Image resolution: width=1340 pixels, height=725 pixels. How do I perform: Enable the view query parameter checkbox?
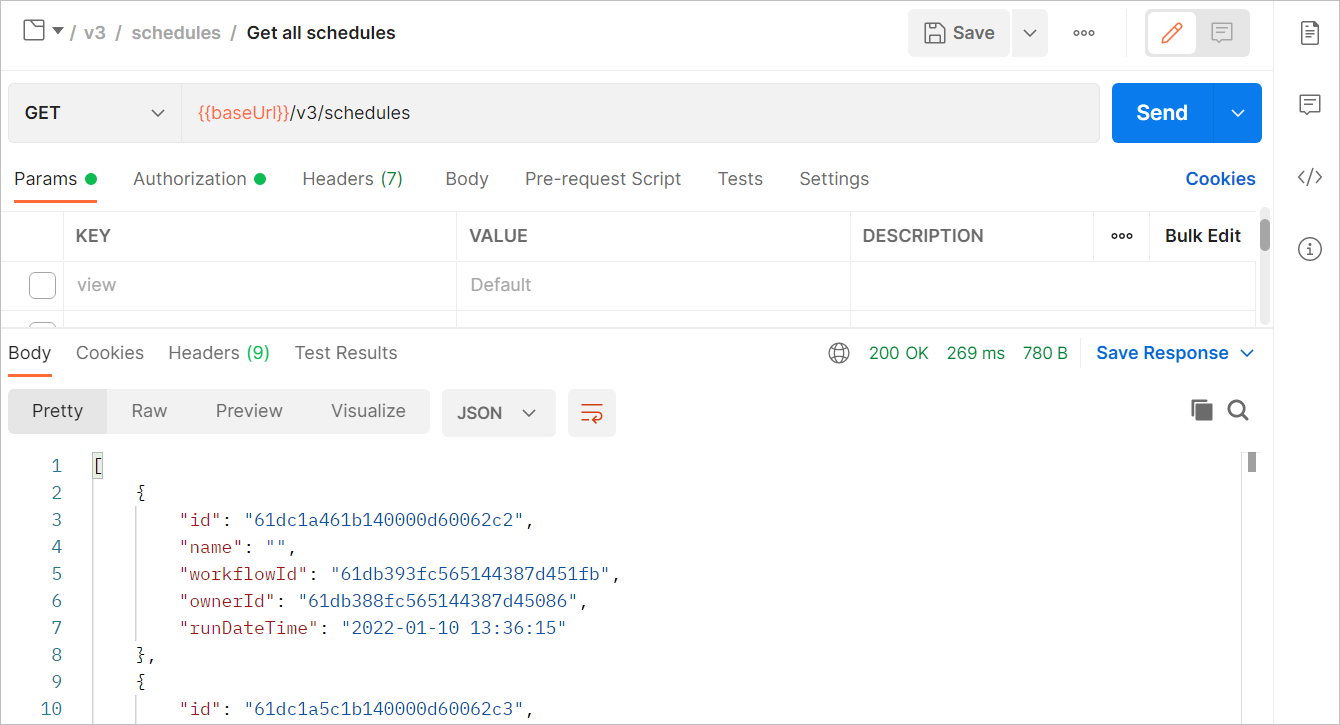pyautogui.click(x=42, y=285)
